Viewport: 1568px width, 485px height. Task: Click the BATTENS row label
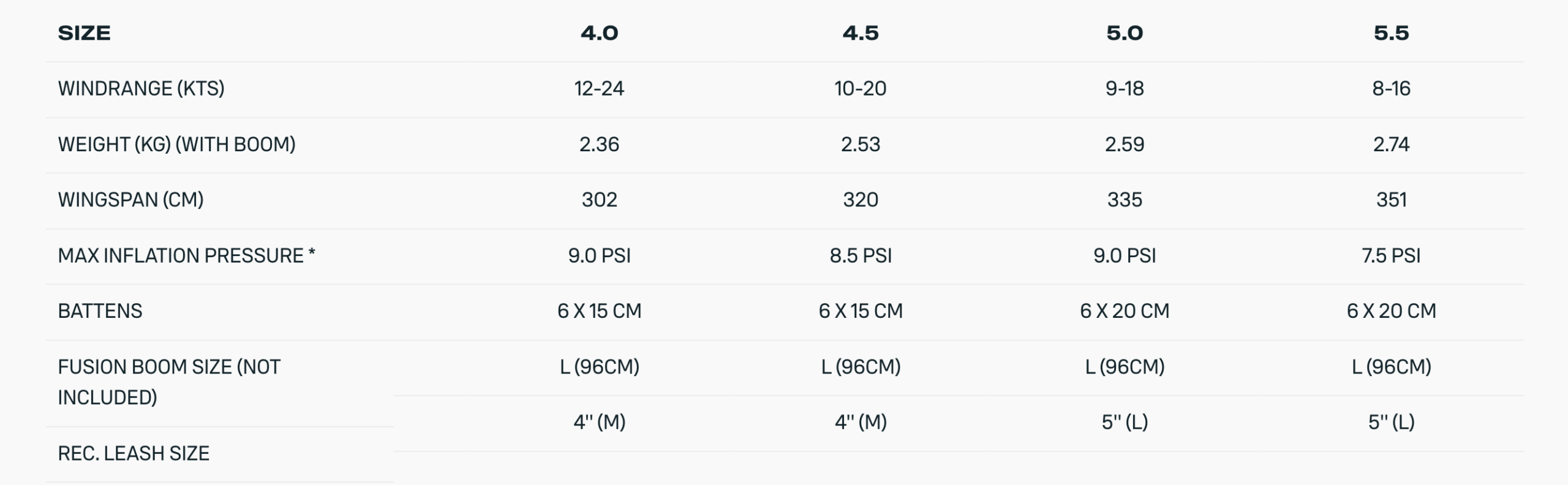pos(100,311)
